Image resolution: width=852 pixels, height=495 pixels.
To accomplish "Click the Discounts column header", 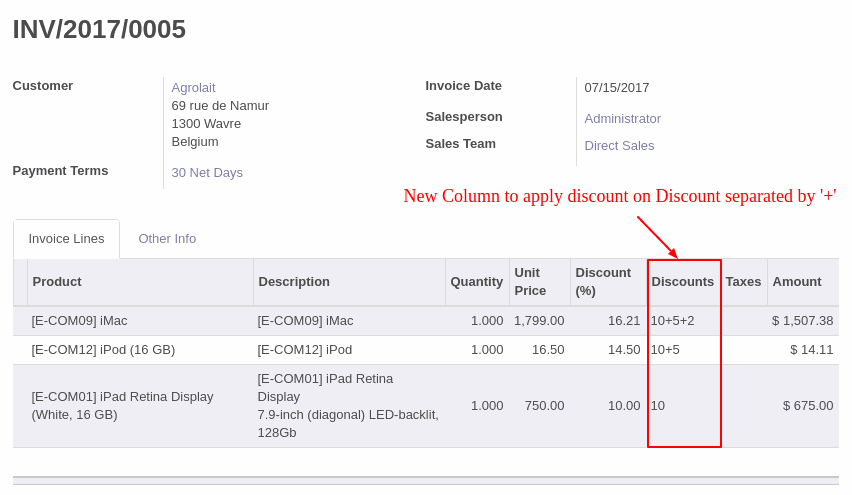I will point(682,281).
